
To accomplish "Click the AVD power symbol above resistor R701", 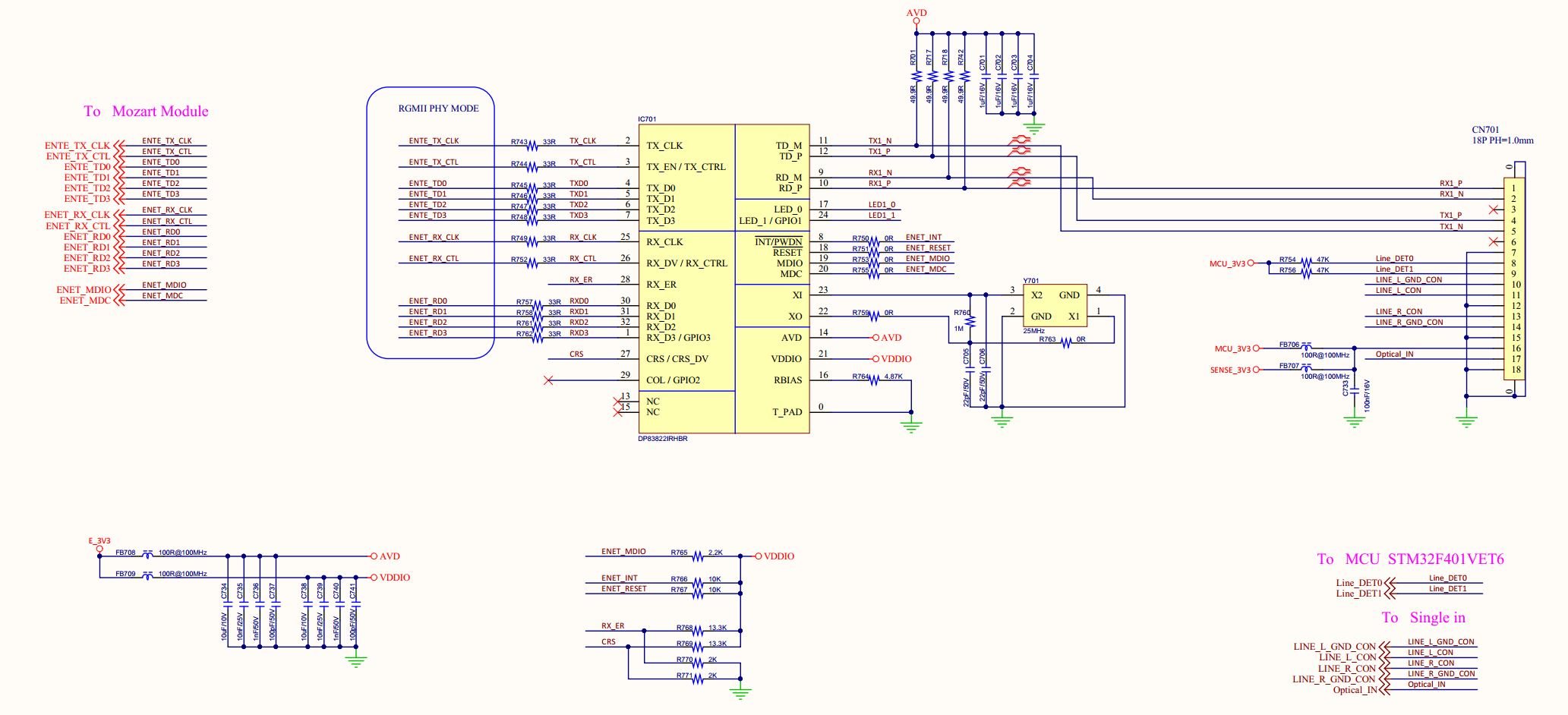I will [917, 16].
